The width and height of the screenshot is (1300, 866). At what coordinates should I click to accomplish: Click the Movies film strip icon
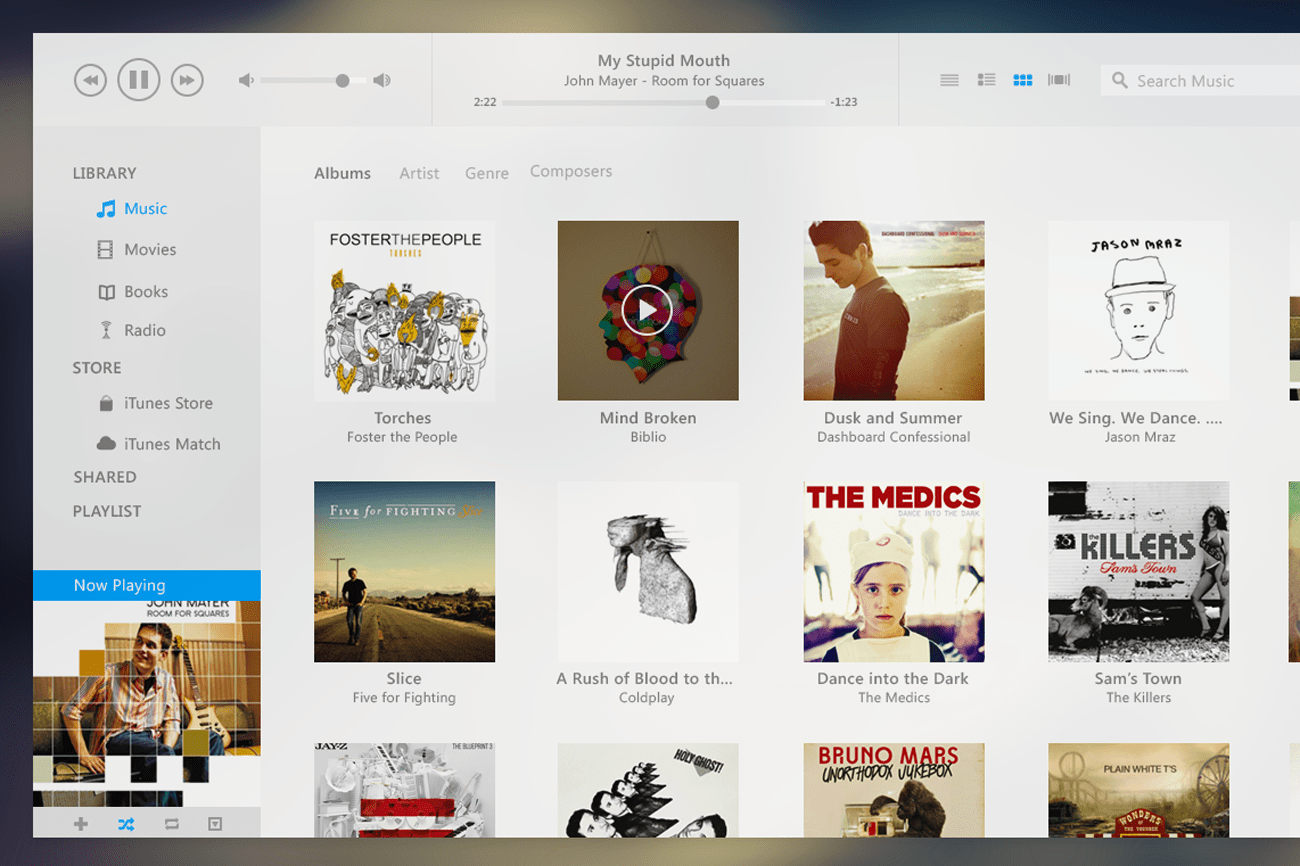[105, 250]
